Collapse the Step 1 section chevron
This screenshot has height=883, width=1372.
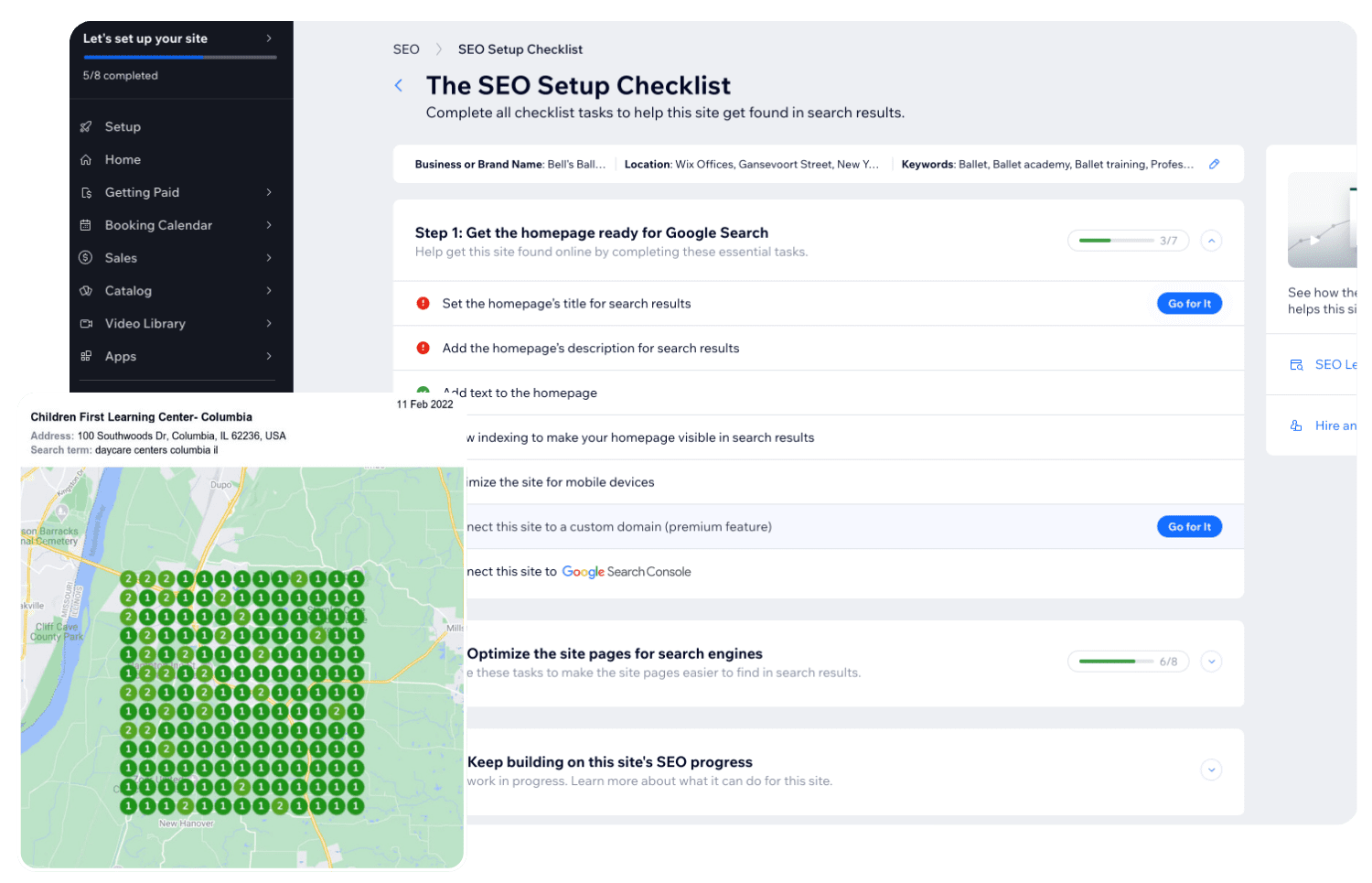click(x=1211, y=242)
